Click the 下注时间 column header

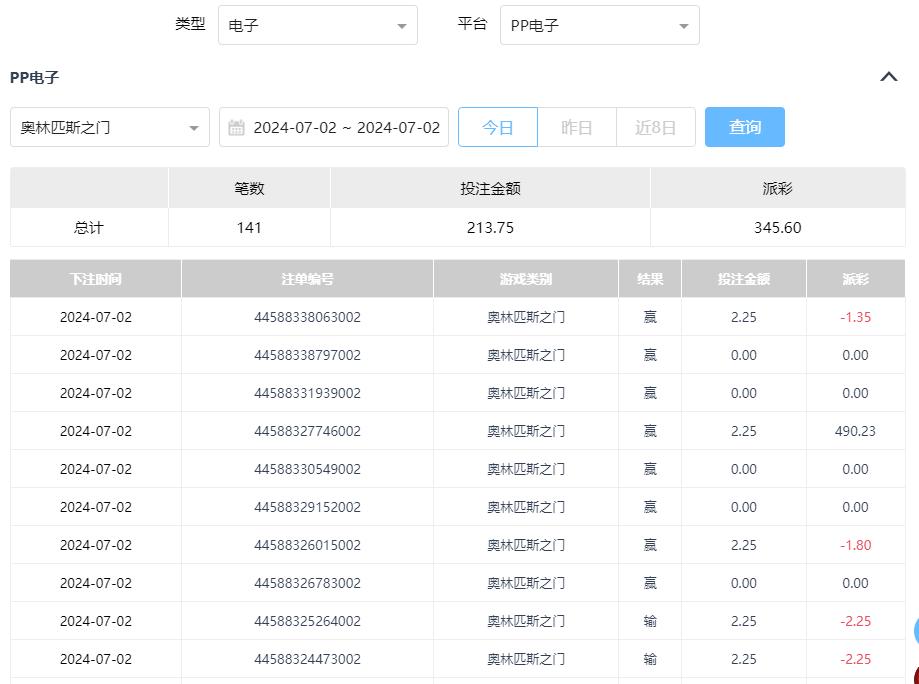[96, 279]
